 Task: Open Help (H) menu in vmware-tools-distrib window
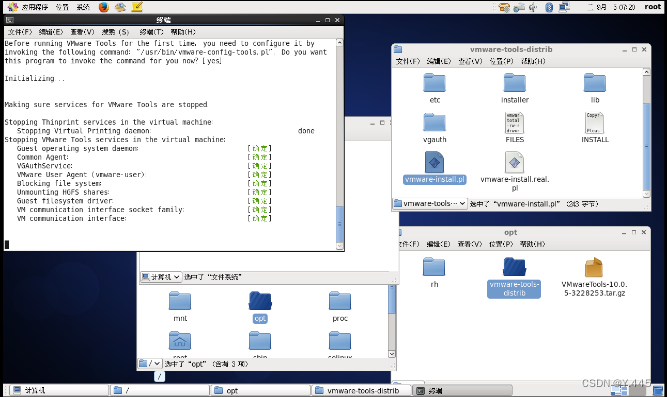(x=533, y=61)
